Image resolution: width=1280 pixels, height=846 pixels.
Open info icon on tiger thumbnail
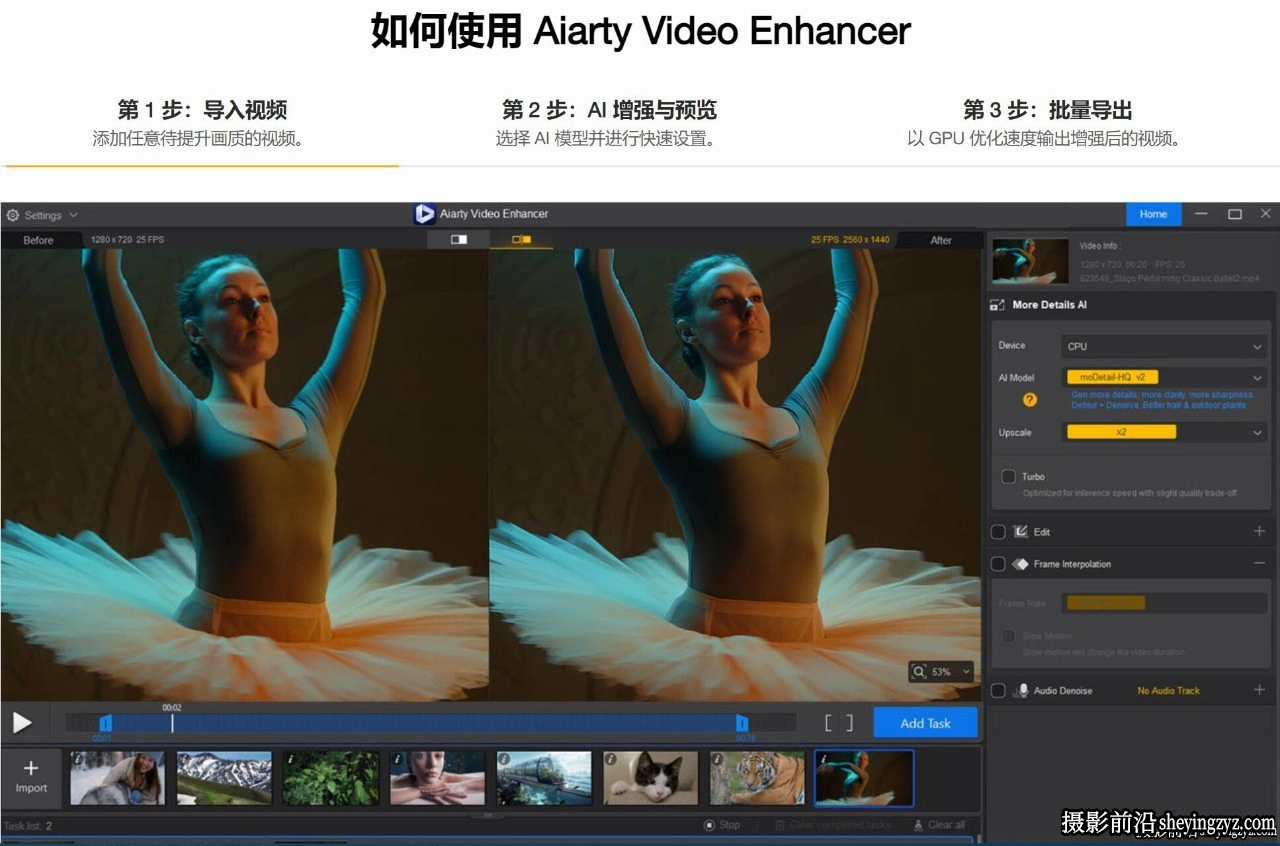click(x=717, y=759)
